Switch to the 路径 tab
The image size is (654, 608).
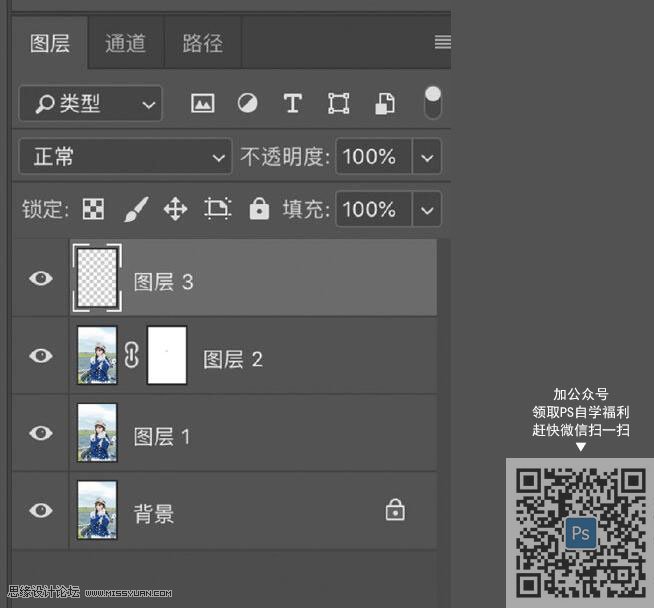202,43
